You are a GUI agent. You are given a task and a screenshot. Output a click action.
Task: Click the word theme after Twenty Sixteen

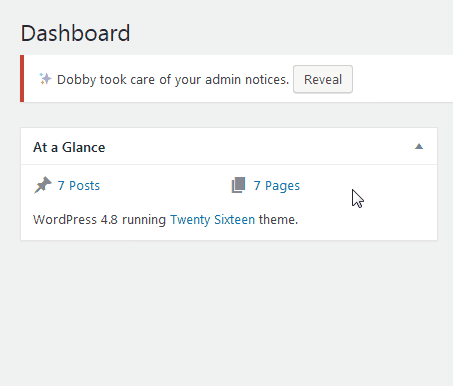(278, 220)
